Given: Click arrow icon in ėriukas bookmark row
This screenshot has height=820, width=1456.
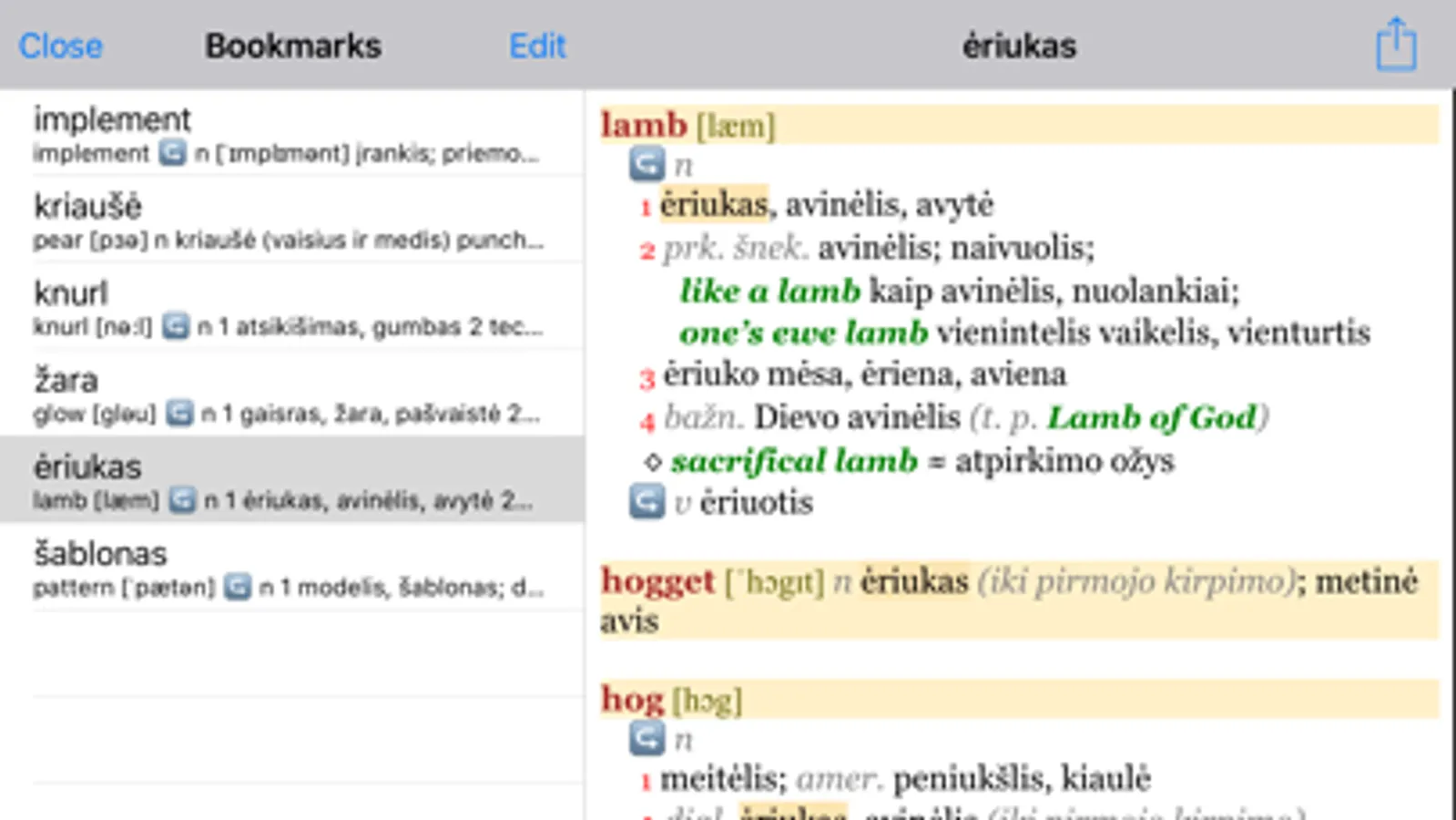Looking at the screenshot, I should (182, 500).
